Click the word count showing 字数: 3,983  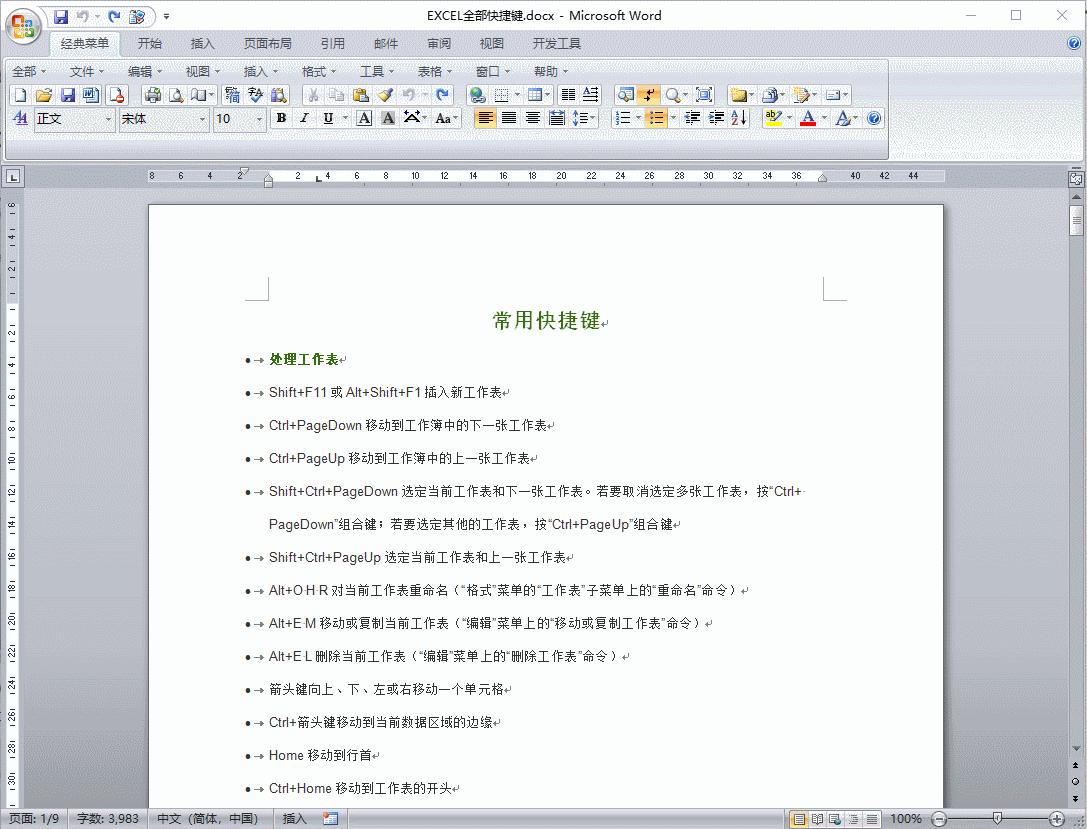click(x=107, y=817)
